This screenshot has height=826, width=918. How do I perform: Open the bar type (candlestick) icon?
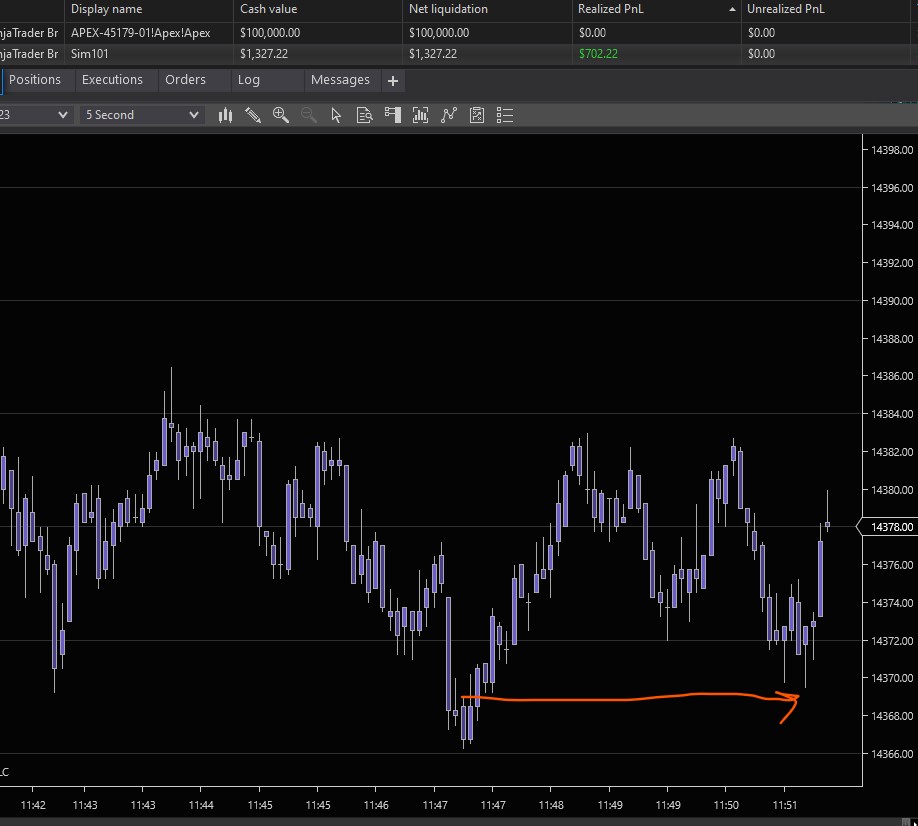point(226,115)
